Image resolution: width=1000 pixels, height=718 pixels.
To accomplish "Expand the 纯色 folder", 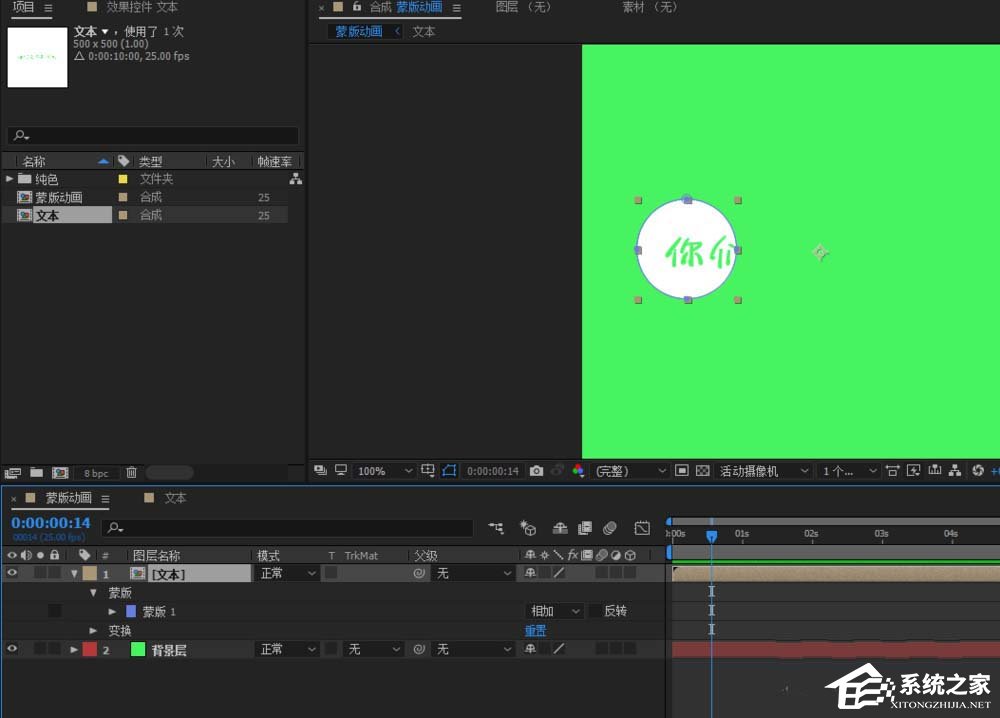I will tap(10, 179).
